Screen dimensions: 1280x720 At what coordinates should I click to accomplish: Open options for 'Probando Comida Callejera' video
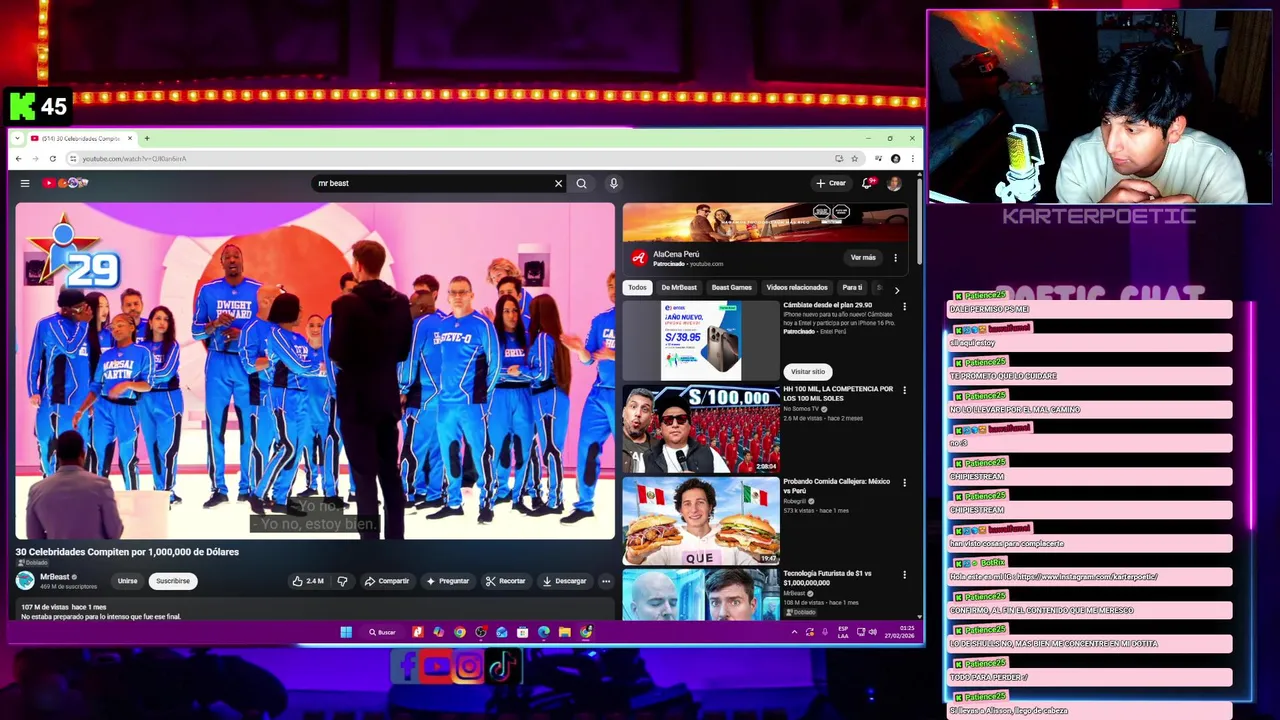904,482
